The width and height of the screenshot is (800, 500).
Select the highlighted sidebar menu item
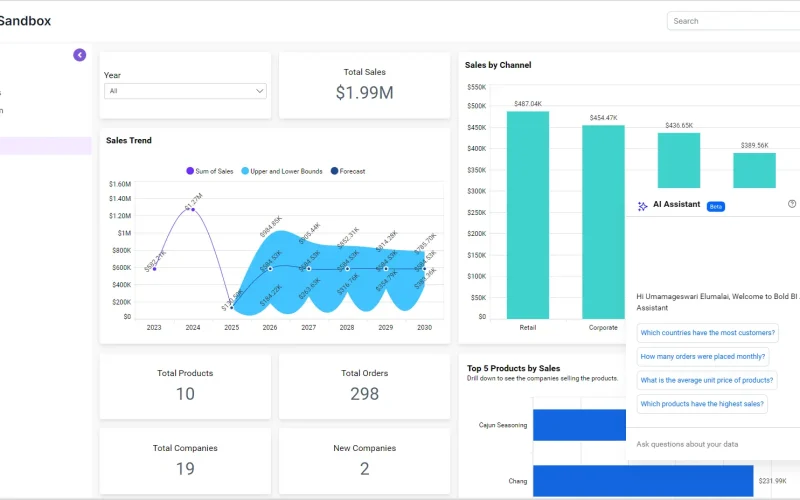(45, 146)
